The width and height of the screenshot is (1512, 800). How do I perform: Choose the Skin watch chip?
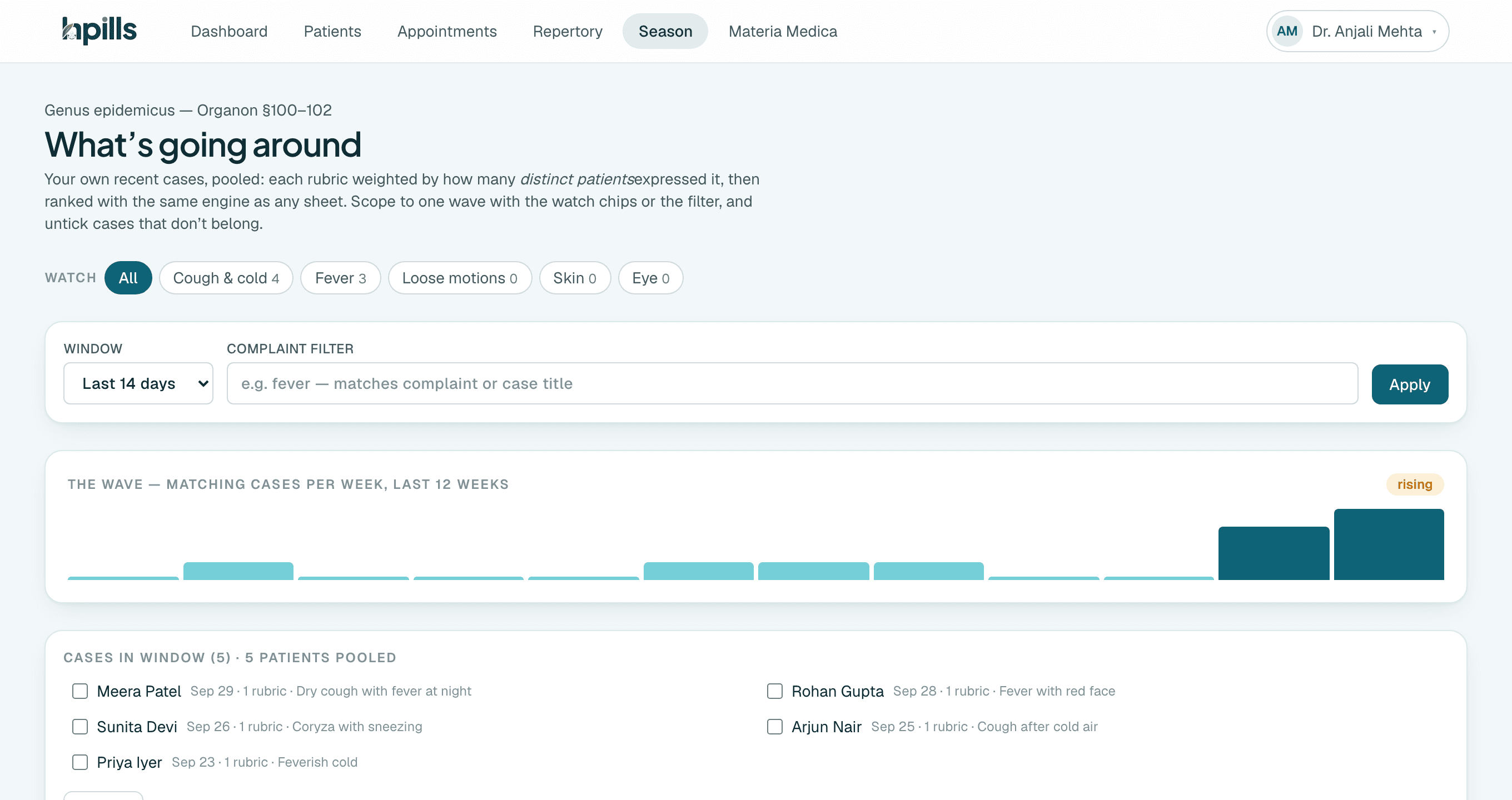click(575, 277)
